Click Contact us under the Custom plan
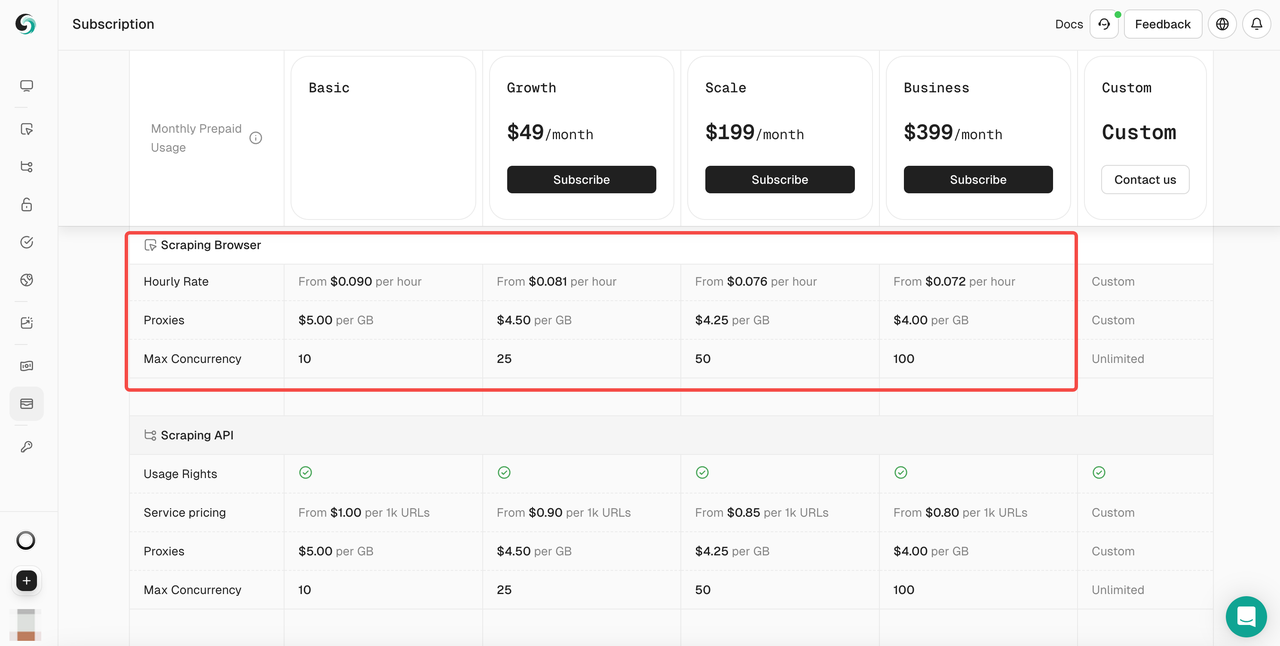1280x646 pixels. 1144,179
